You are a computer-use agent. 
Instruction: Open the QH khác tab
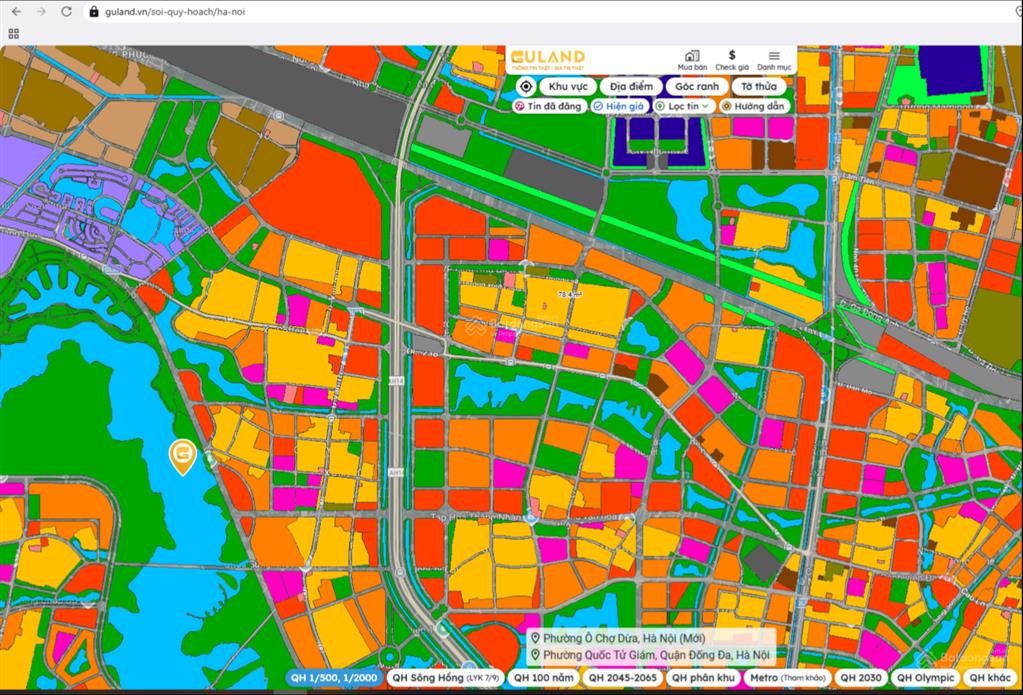[989, 677]
